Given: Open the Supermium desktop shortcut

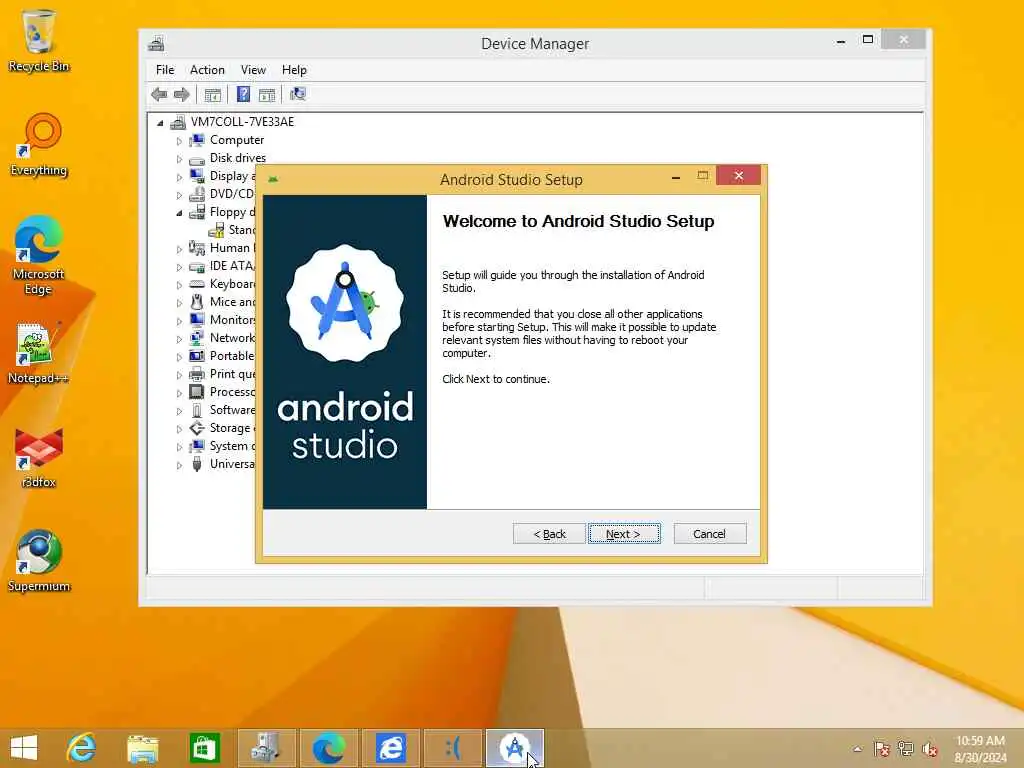Looking at the screenshot, I should point(39,561).
